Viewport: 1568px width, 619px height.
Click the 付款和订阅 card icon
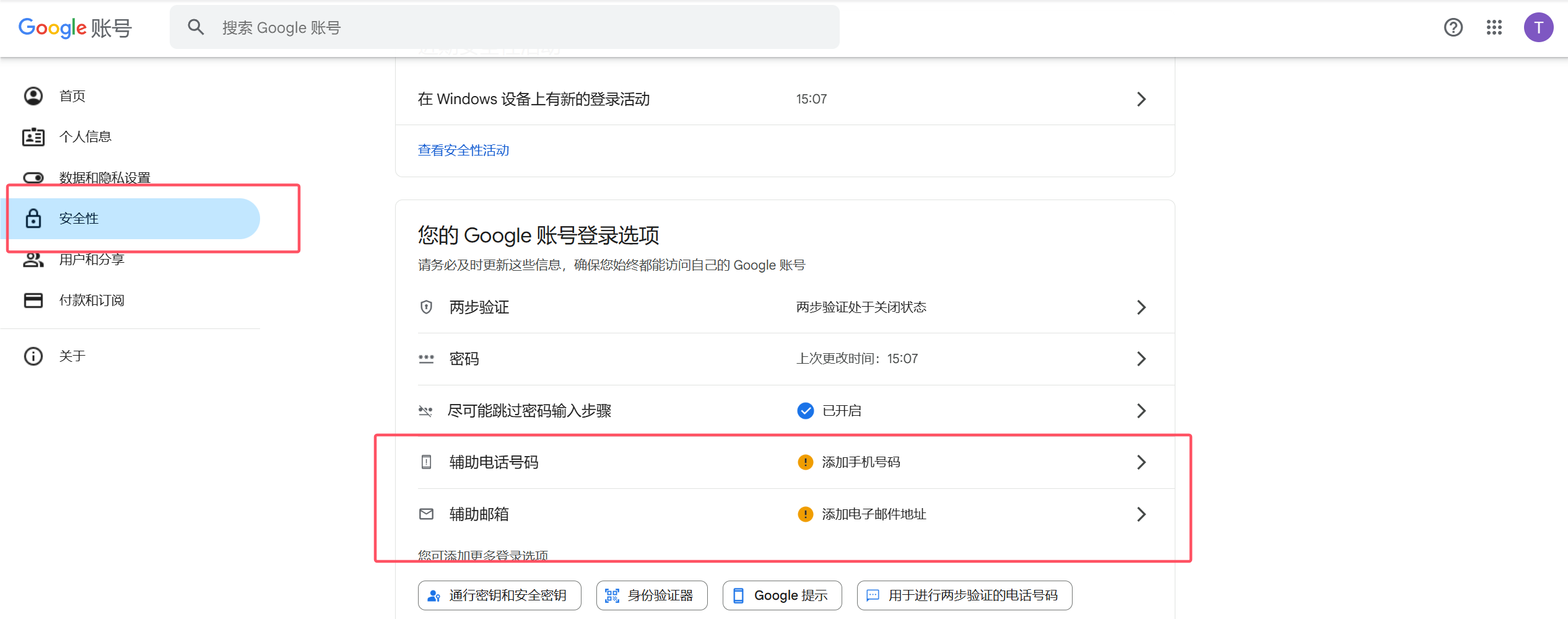pyautogui.click(x=33, y=301)
